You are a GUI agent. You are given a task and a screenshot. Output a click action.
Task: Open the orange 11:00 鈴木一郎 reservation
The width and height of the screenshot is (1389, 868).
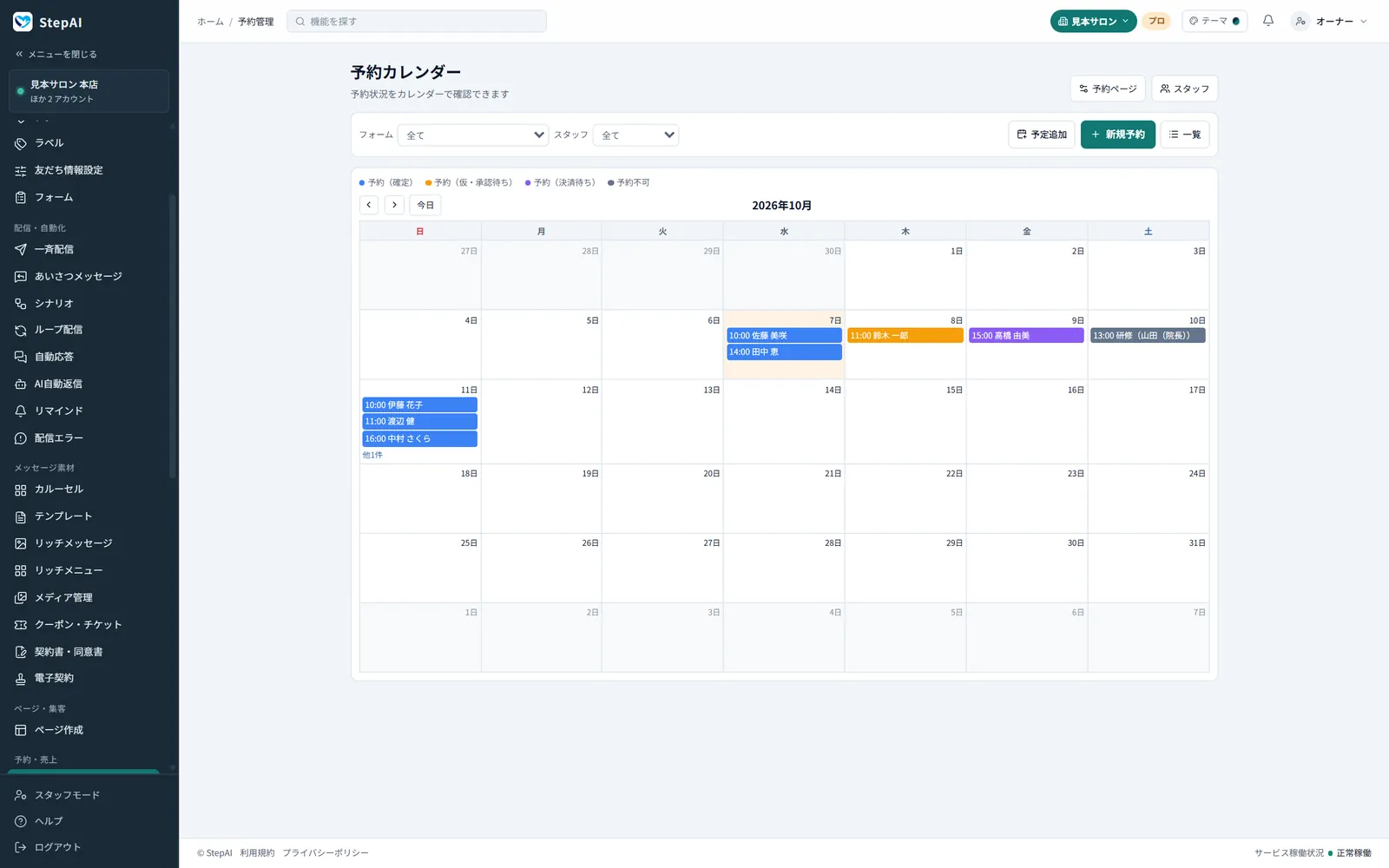[905, 335]
